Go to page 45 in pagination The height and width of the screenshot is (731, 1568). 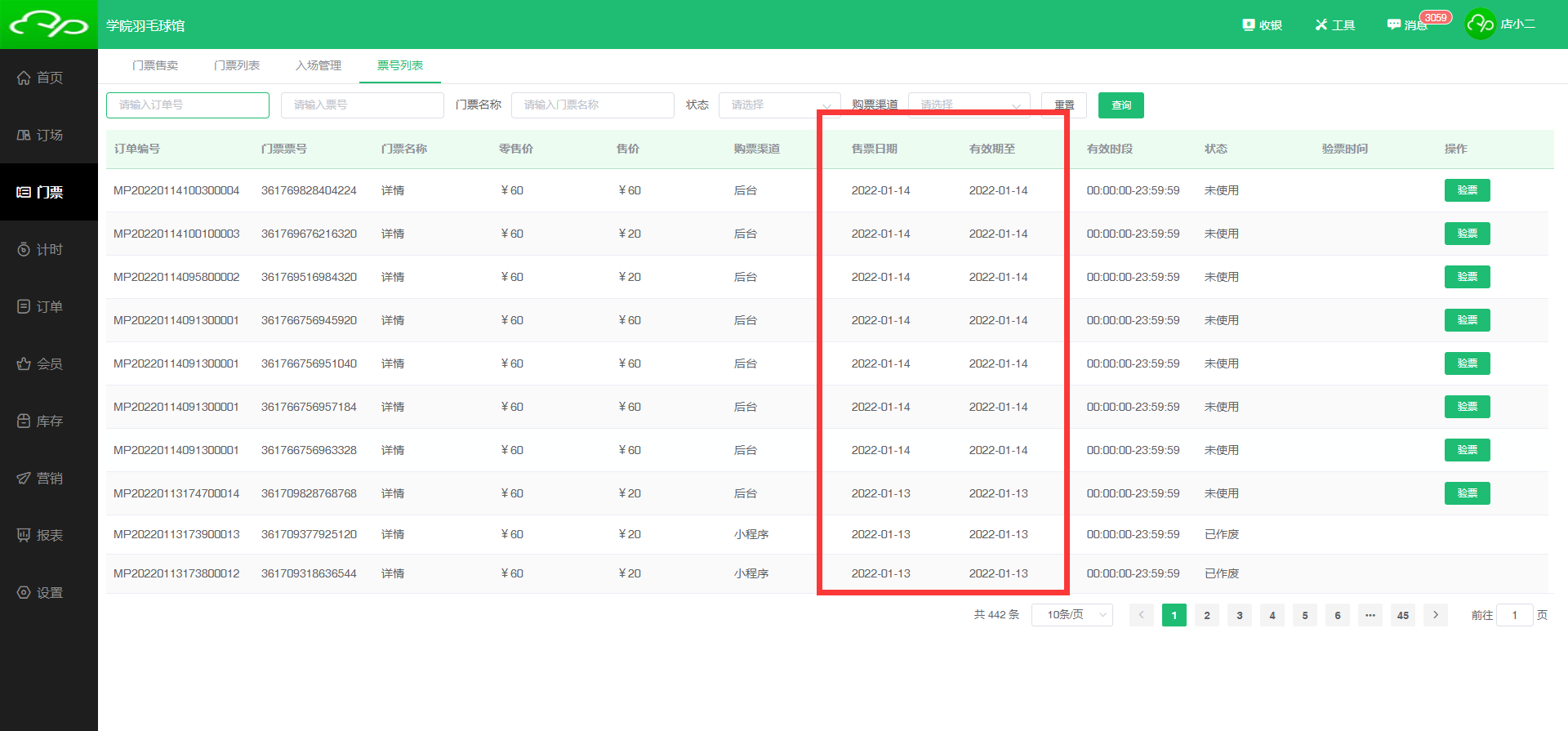(x=1402, y=615)
